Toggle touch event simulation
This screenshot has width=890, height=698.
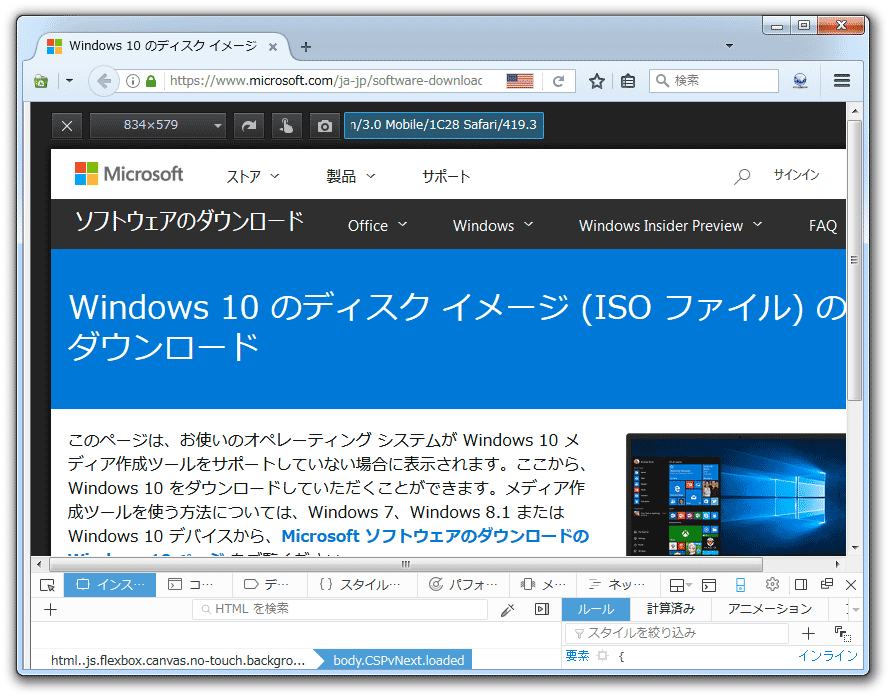coord(286,125)
